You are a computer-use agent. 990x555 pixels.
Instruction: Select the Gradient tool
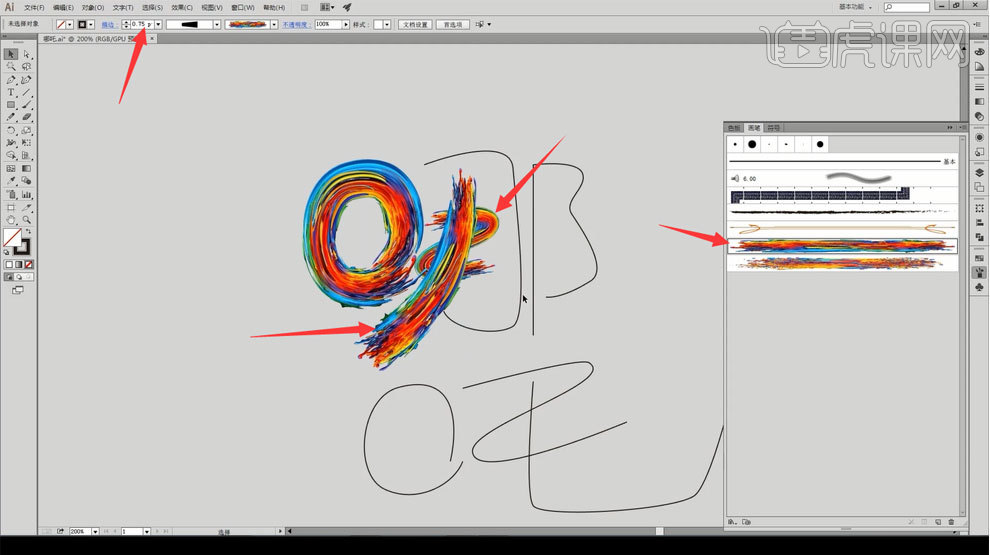pos(27,169)
